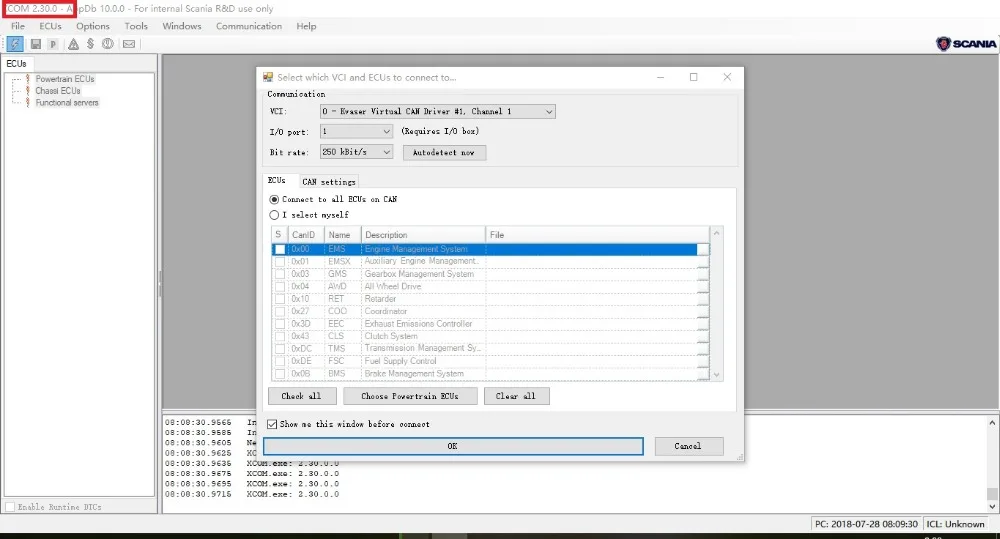The width and height of the screenshot is (1000, 539).
Task: Click the Gearbox Management System description
Action: tap(419, 274)
